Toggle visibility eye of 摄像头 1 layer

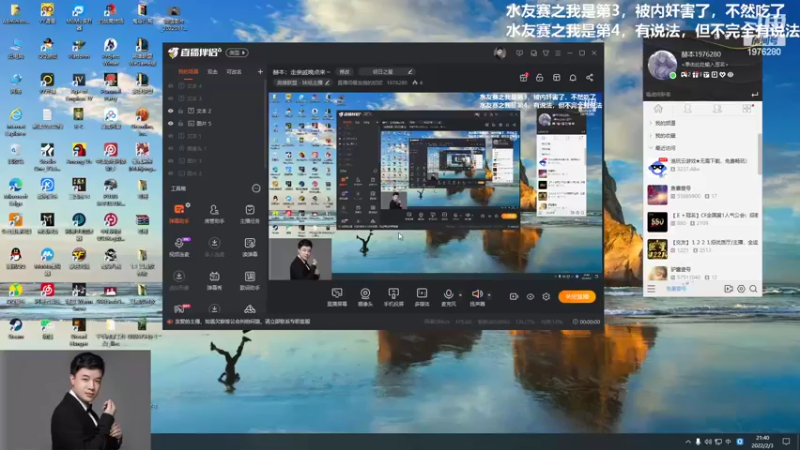(x=171, y=148)
